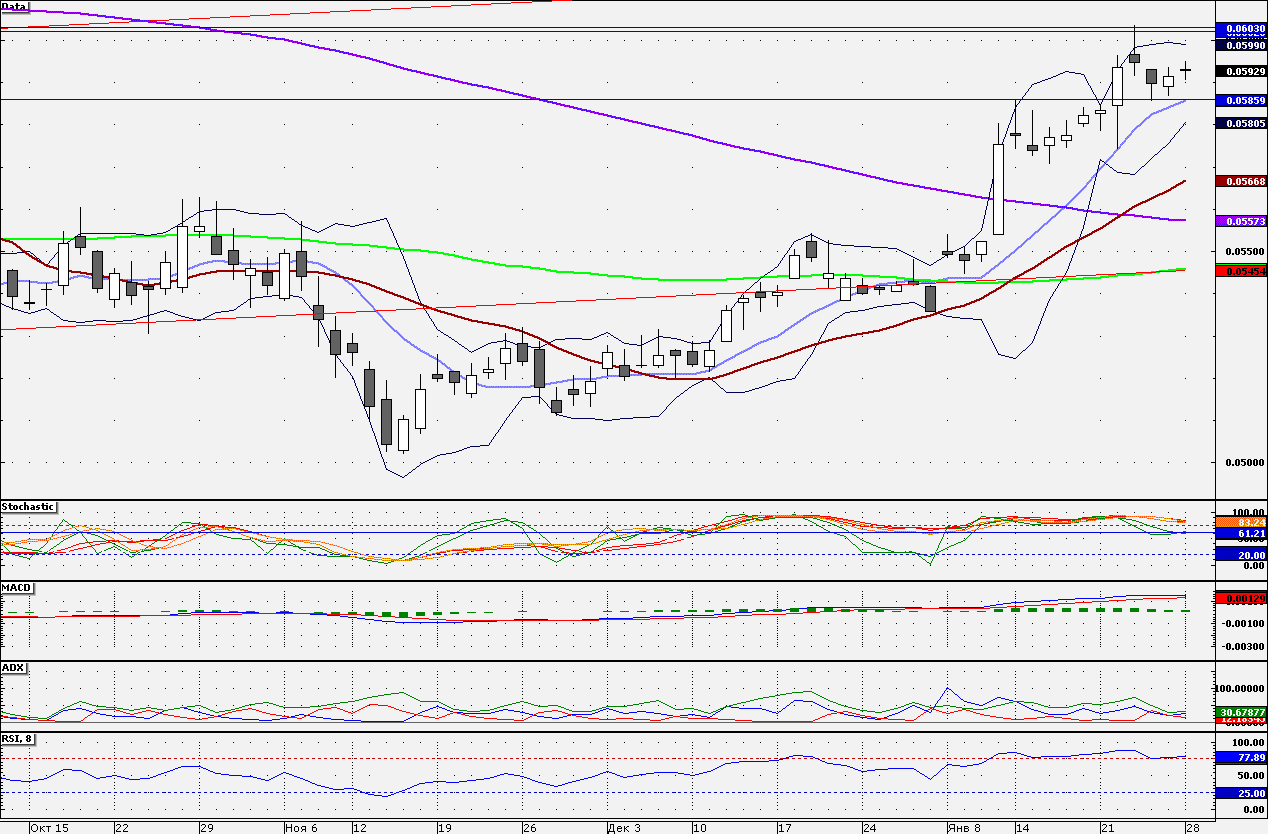Image resolution: width=1268 pixels, height=834 pixels.
Task: Click the blue 61.21 Stochastic value tag
Action: pos(1241,534)
